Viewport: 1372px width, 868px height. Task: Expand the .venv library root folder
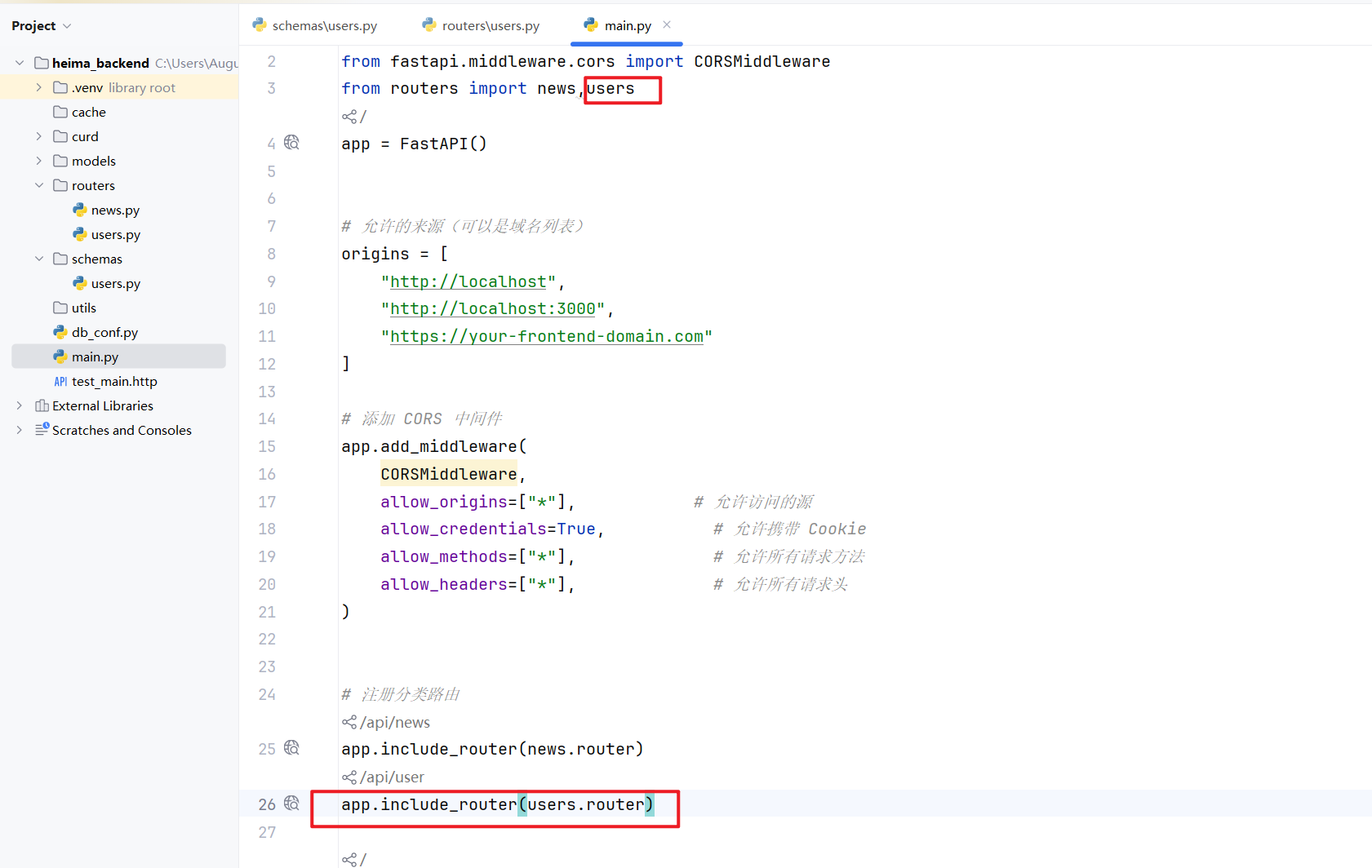pos(39,87)
